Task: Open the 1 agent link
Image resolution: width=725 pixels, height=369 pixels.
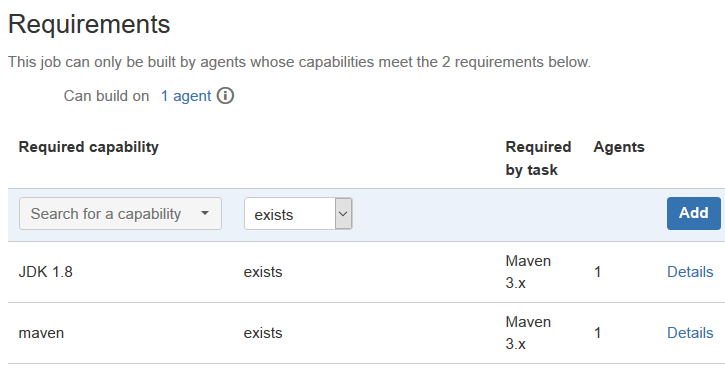Action: pos(186,96)
